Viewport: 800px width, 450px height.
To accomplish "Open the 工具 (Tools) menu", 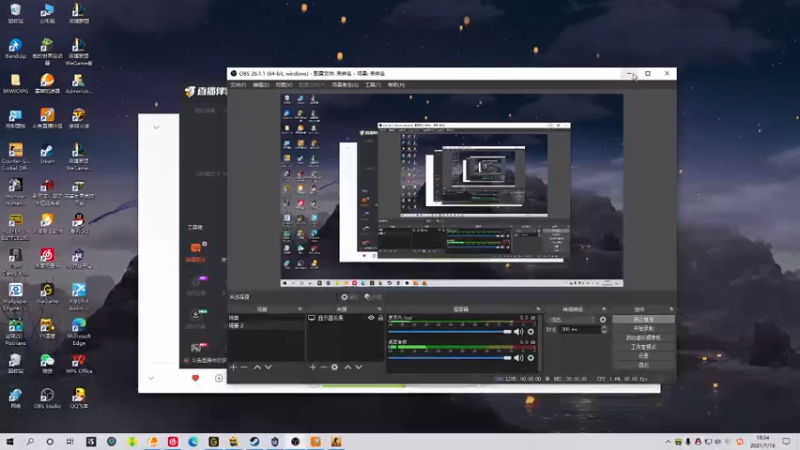I will point(372,85).
